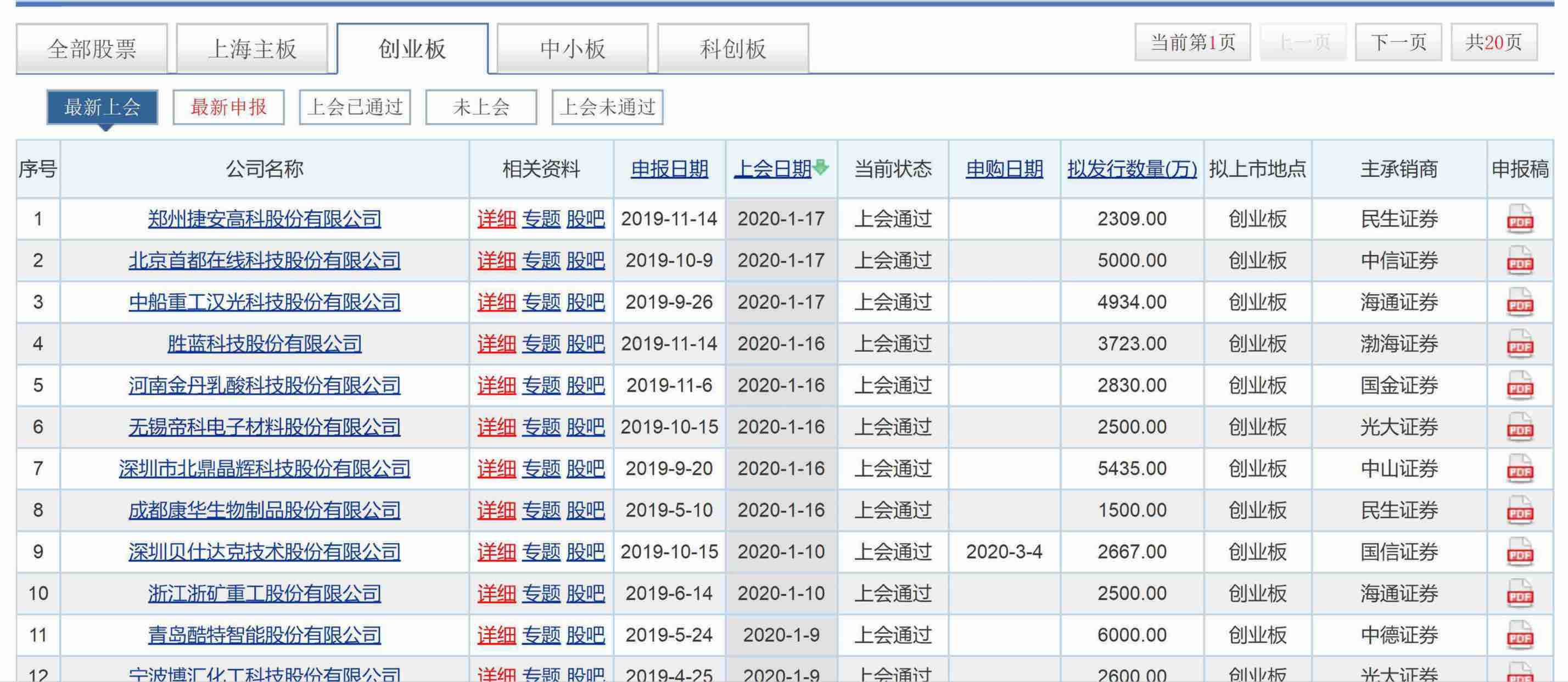The image size is (1568, 682).
Task: Open company link 郑州捷安高科股份有限公司
Action: coord(264,219)
